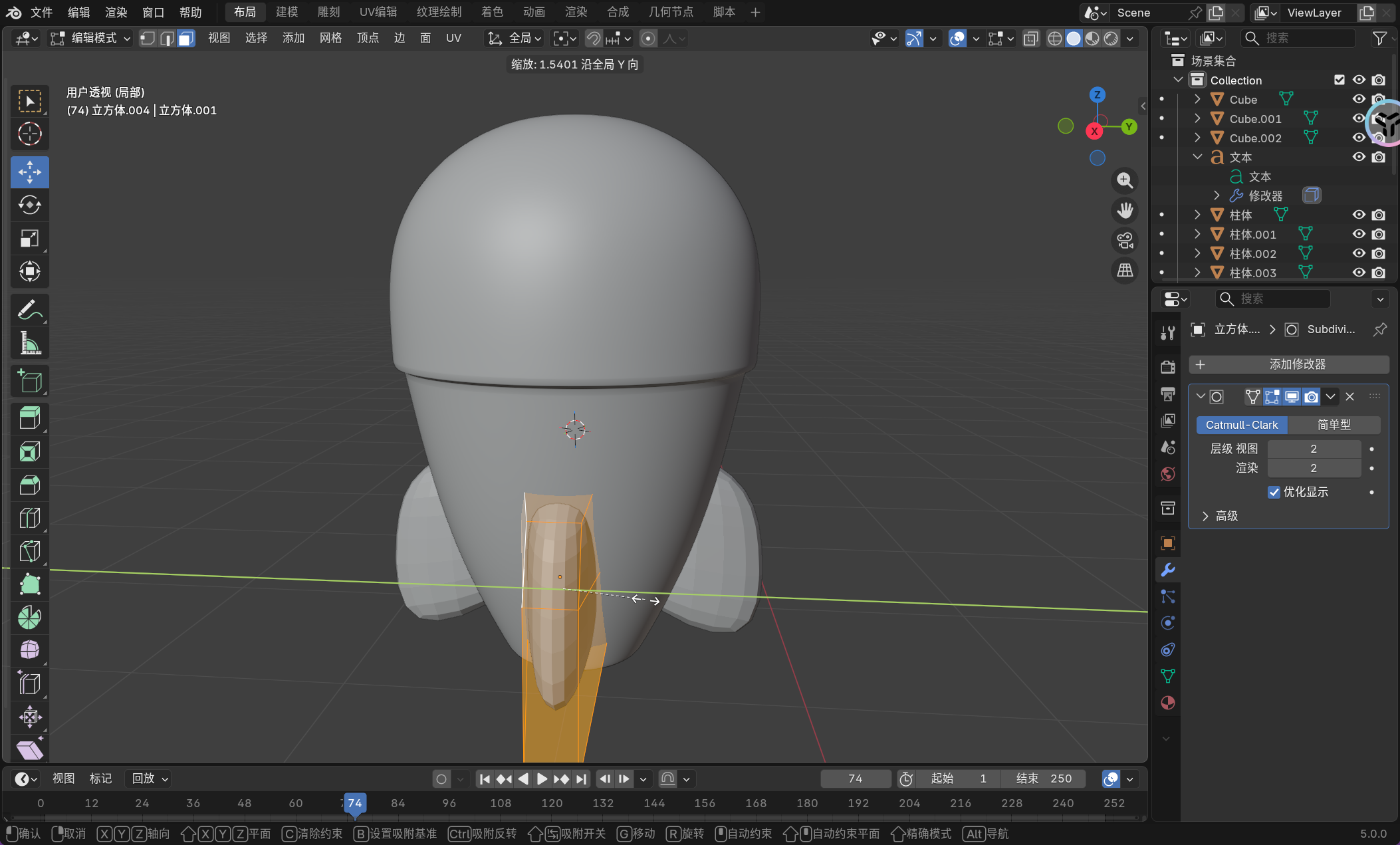The width and height of the screenshot is (1400, 845).
Task: Open the Material properties tab
Action: tap(1167, 703)
